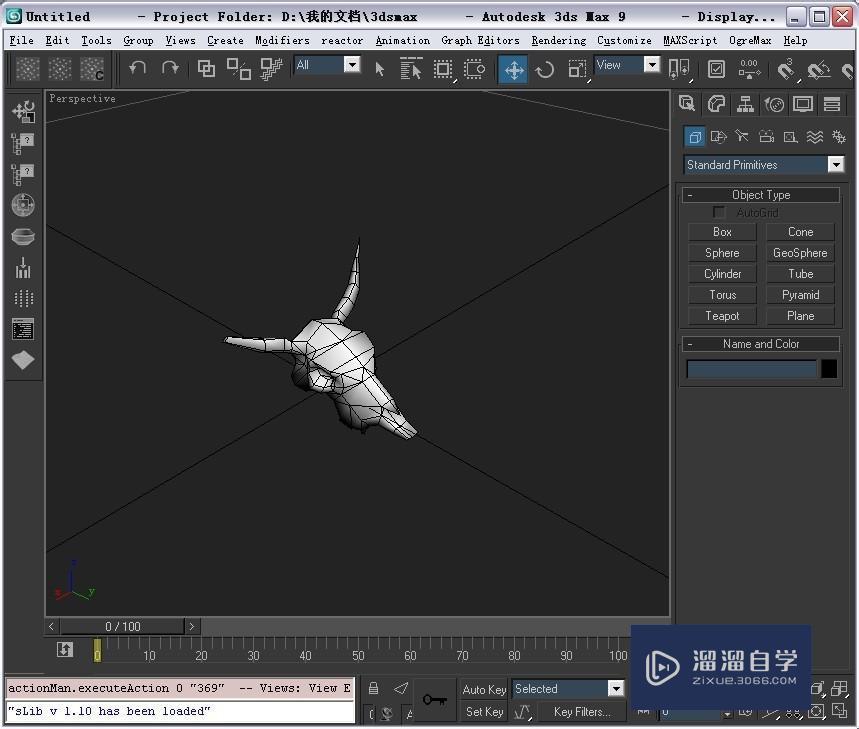
Task: Open the Select by Name list
Action: pos(411,69)
